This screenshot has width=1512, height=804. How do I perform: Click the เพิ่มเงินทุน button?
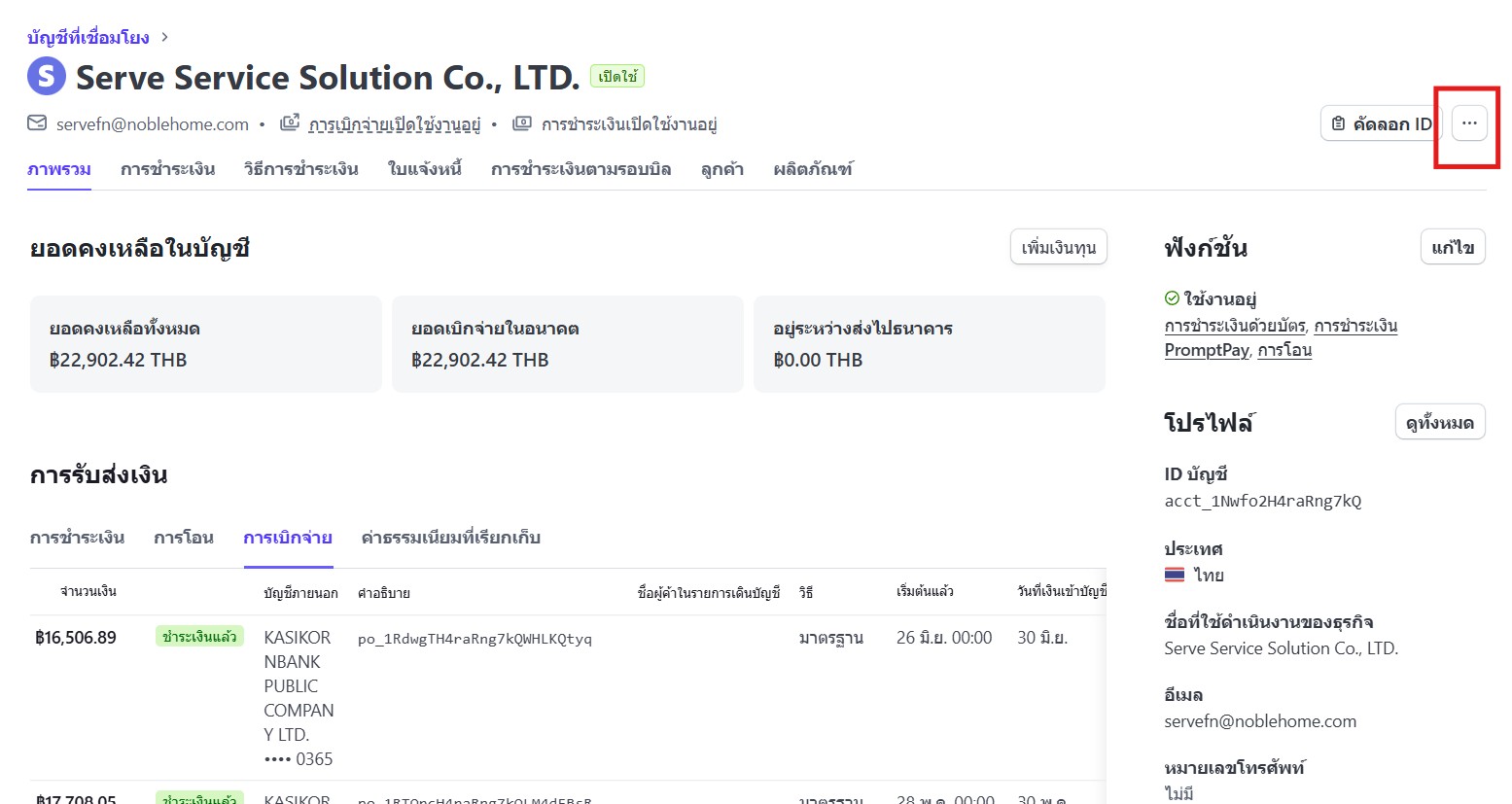[x=1058, y=247]
